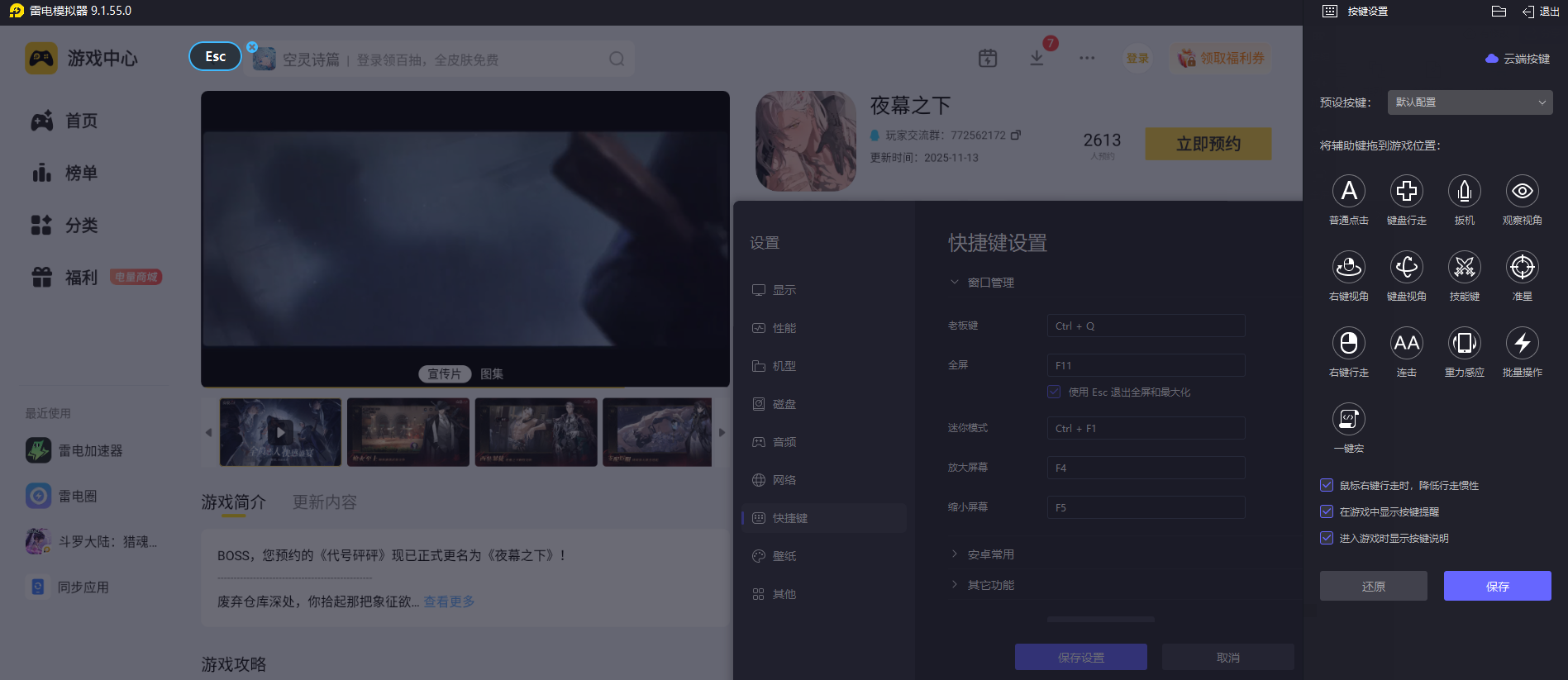Select the 准星 crosshair icon
This screenshot has width=1568, height=680.
tap(1522, 267)
